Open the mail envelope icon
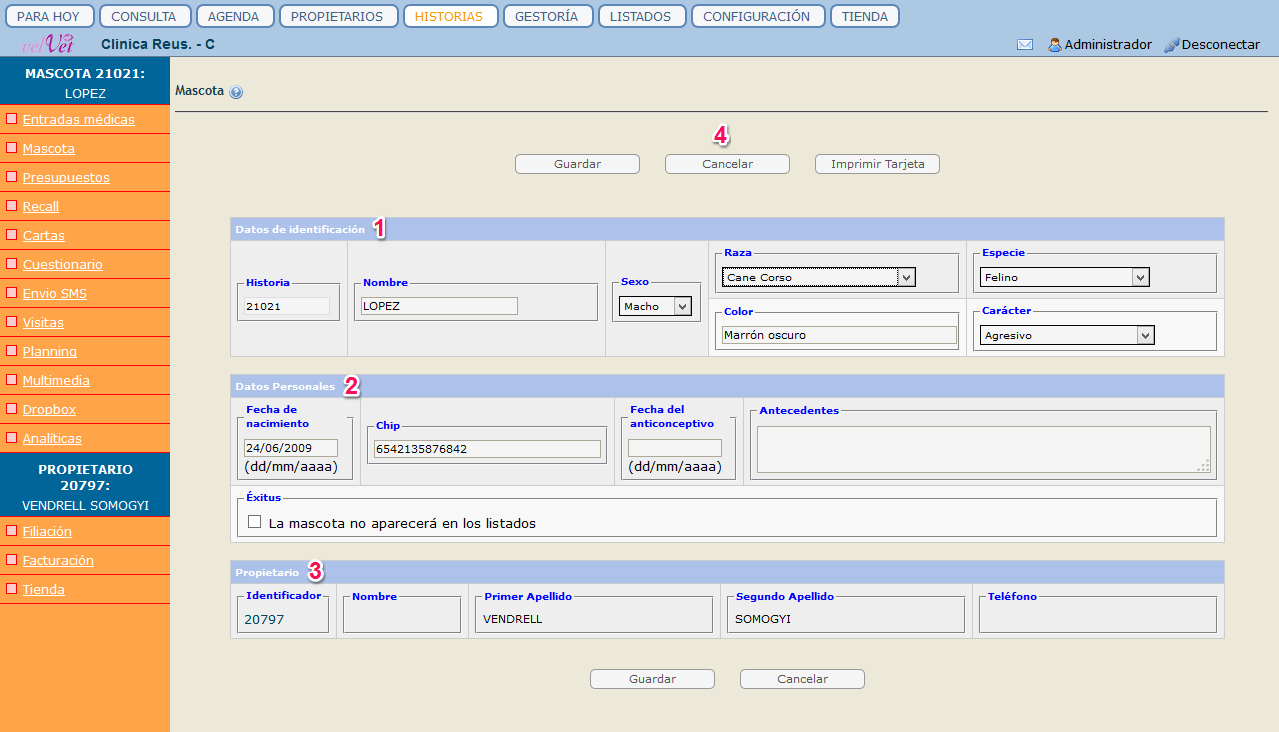 (x=1025, y=45)
